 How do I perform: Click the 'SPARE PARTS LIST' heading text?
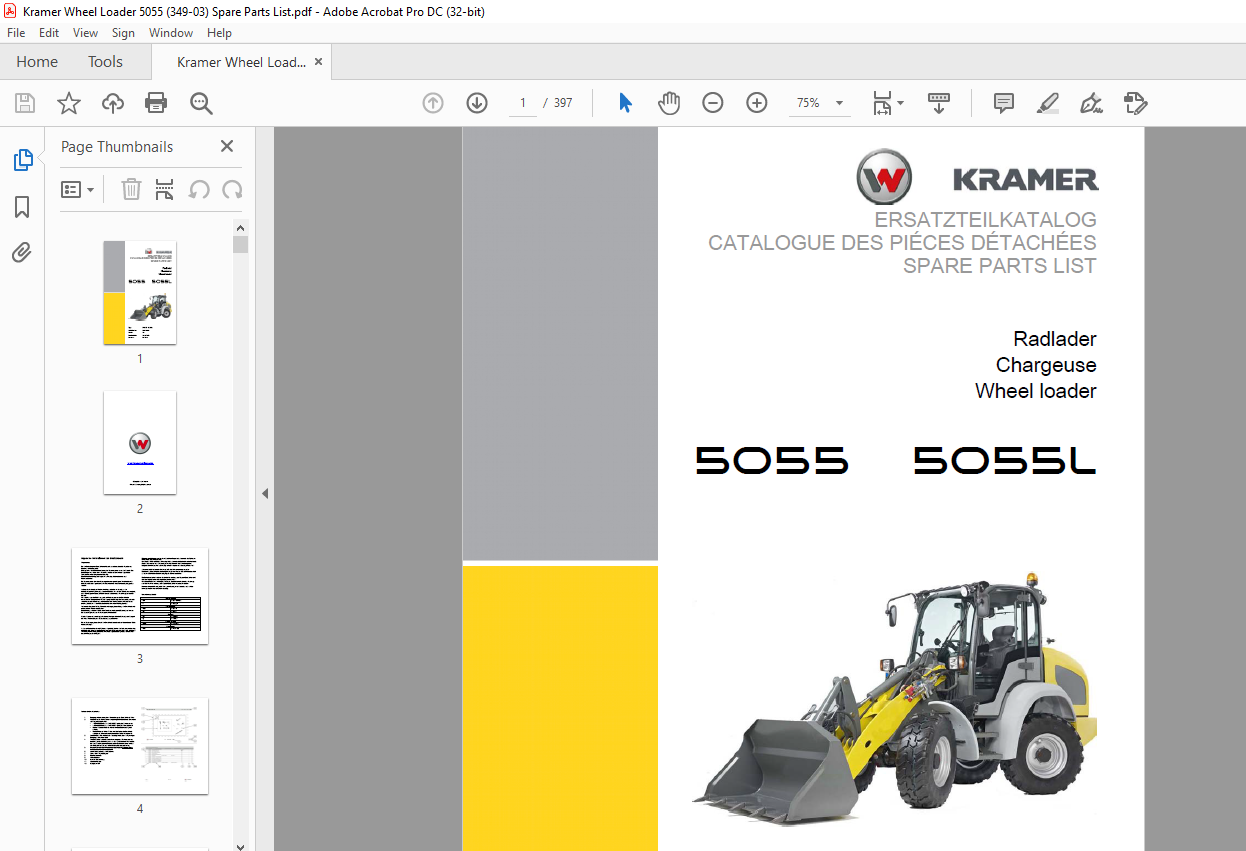[x=1000, y=266]
